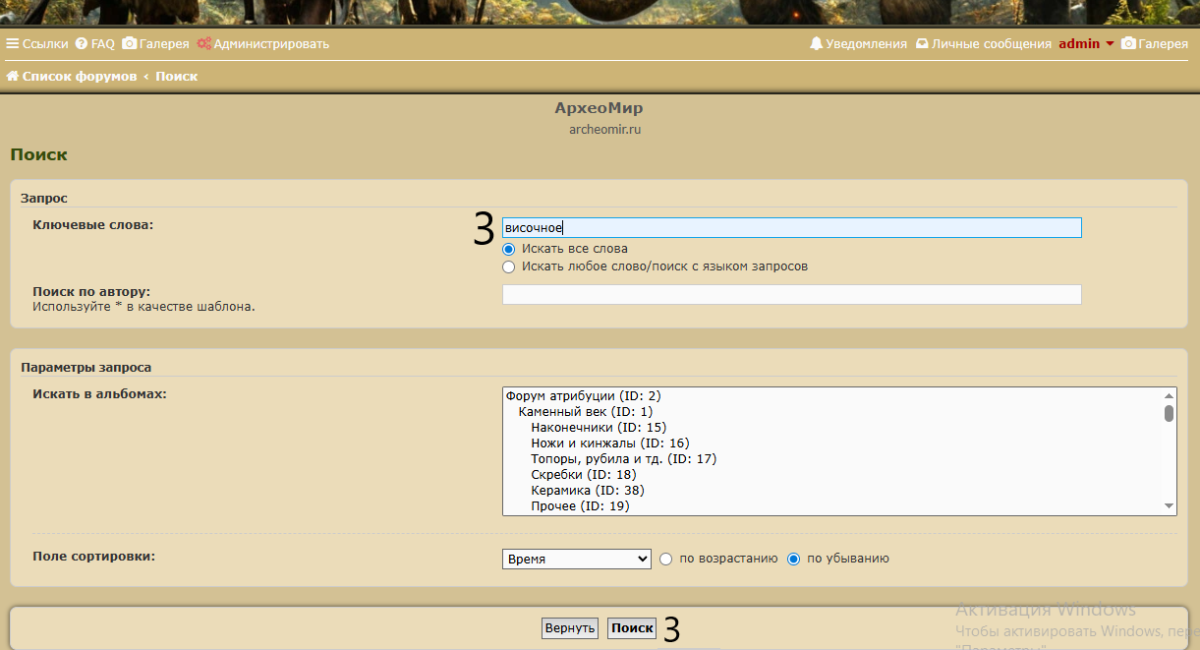
Task: Select Каменный век (ID: 1) album
Action: 585,411
